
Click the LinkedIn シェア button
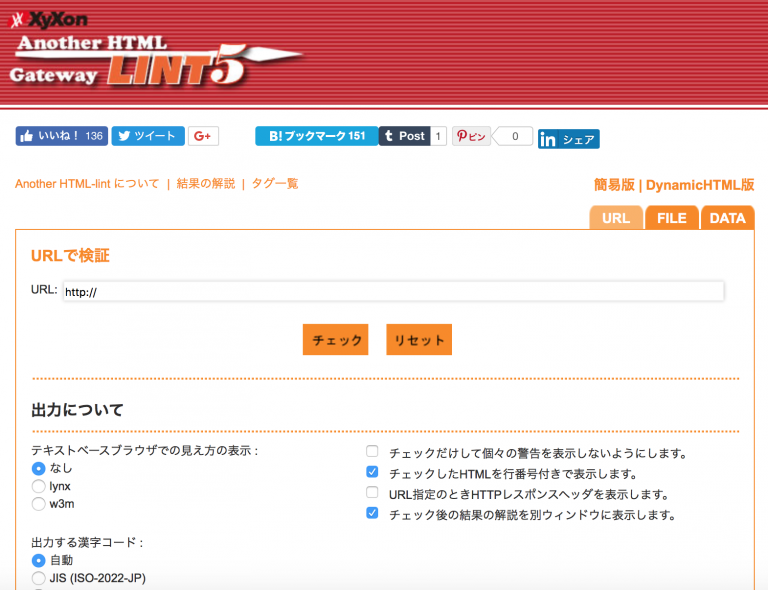coord(569,139)
